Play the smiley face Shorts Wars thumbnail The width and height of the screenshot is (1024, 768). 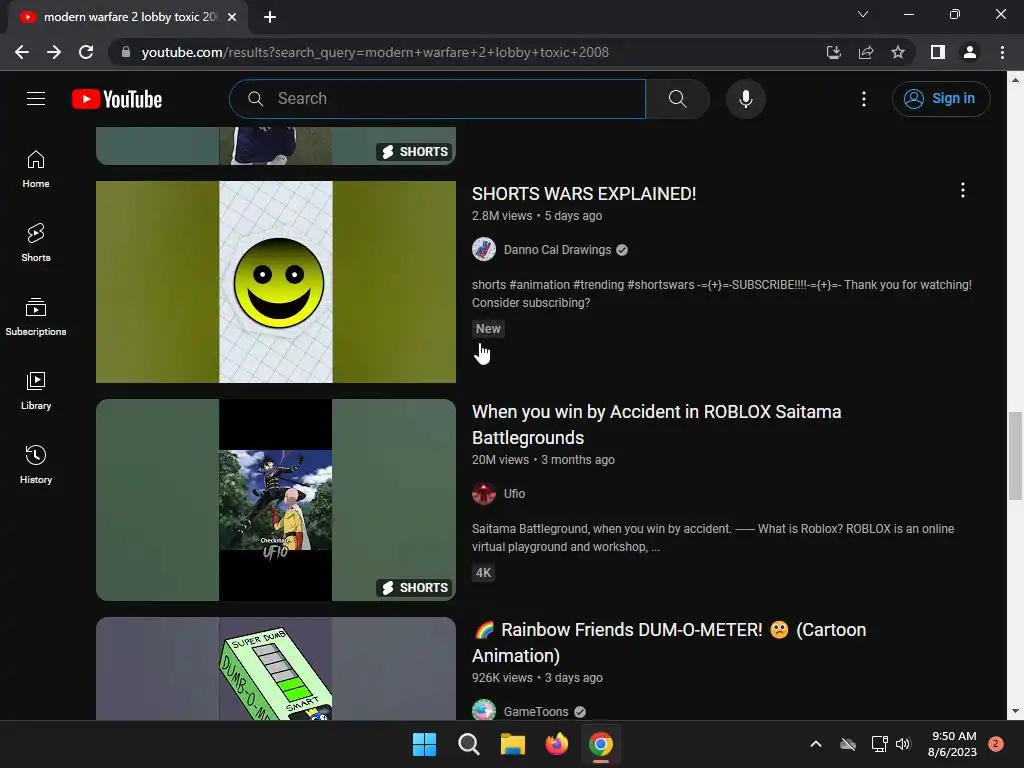(276, 281)
